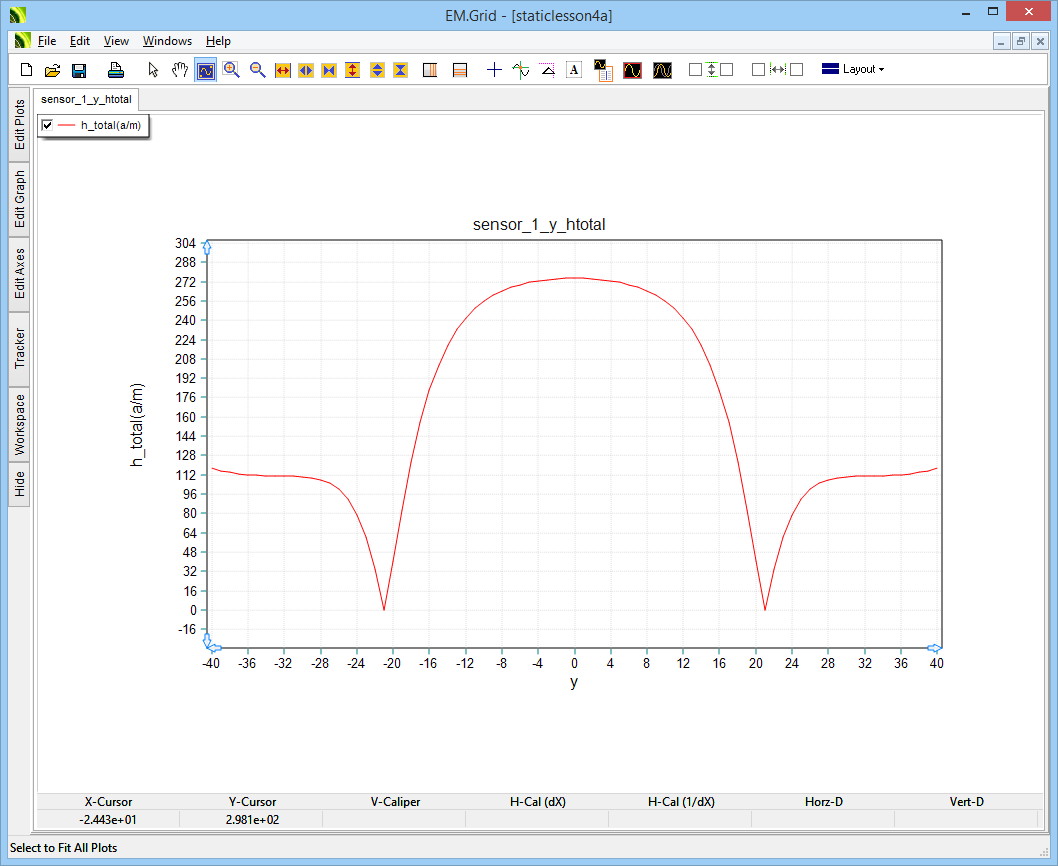Viewport: 1058px width, 866px height.
Task: Open a file with the folder icon
Action: [53, 70]
